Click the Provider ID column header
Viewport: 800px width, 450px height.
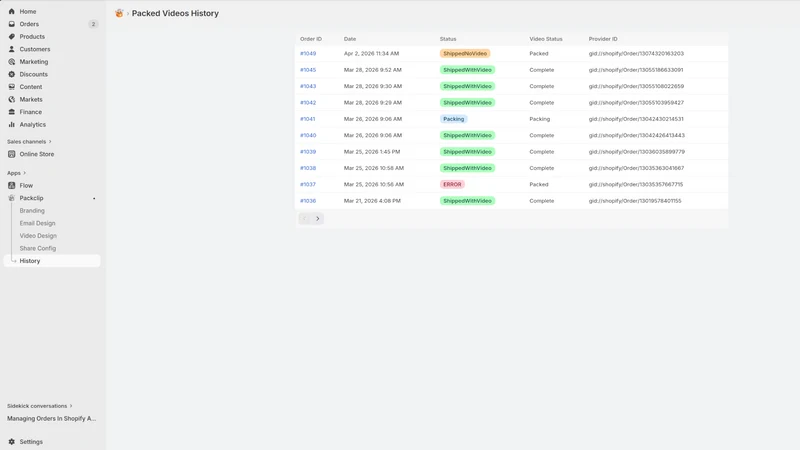point(603,39)
